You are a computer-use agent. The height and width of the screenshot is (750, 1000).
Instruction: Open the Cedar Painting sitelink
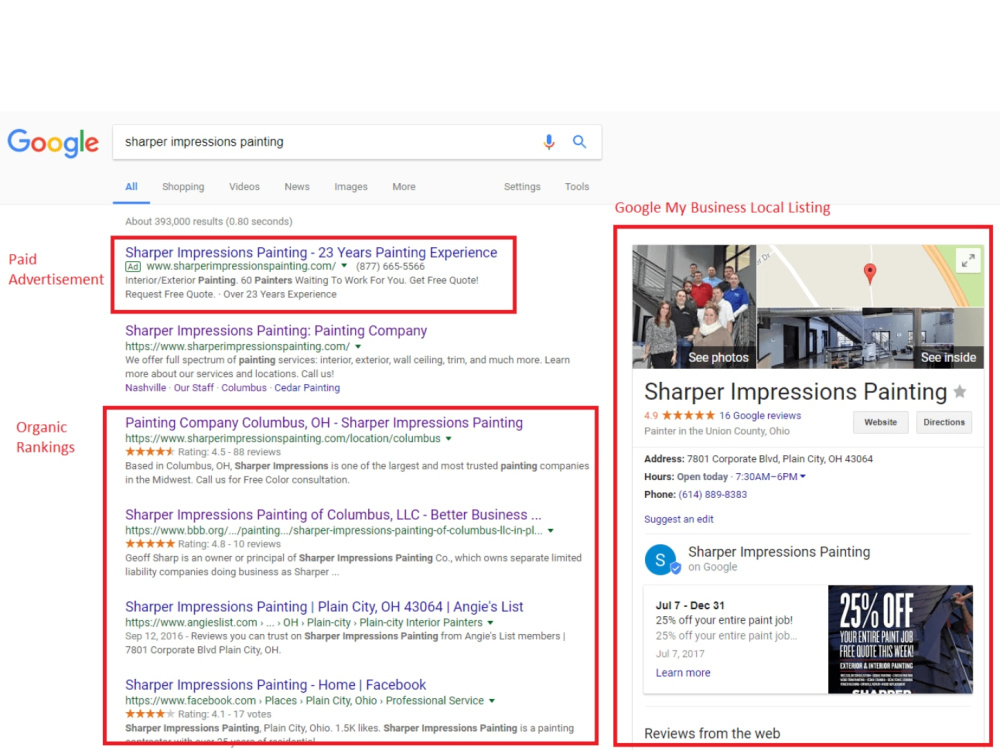point(307,388)
